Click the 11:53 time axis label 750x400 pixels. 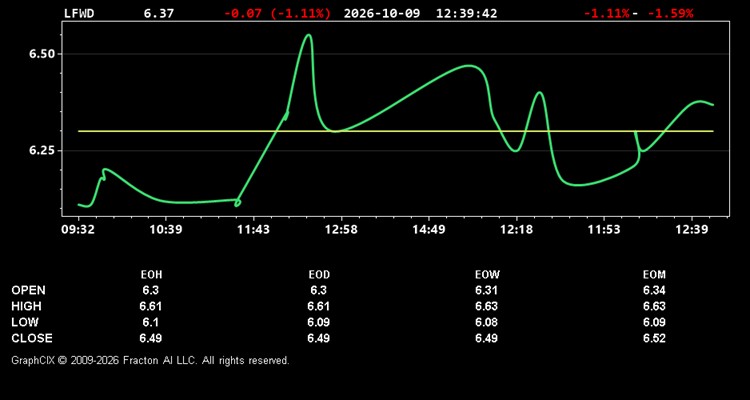pos(604,230)
